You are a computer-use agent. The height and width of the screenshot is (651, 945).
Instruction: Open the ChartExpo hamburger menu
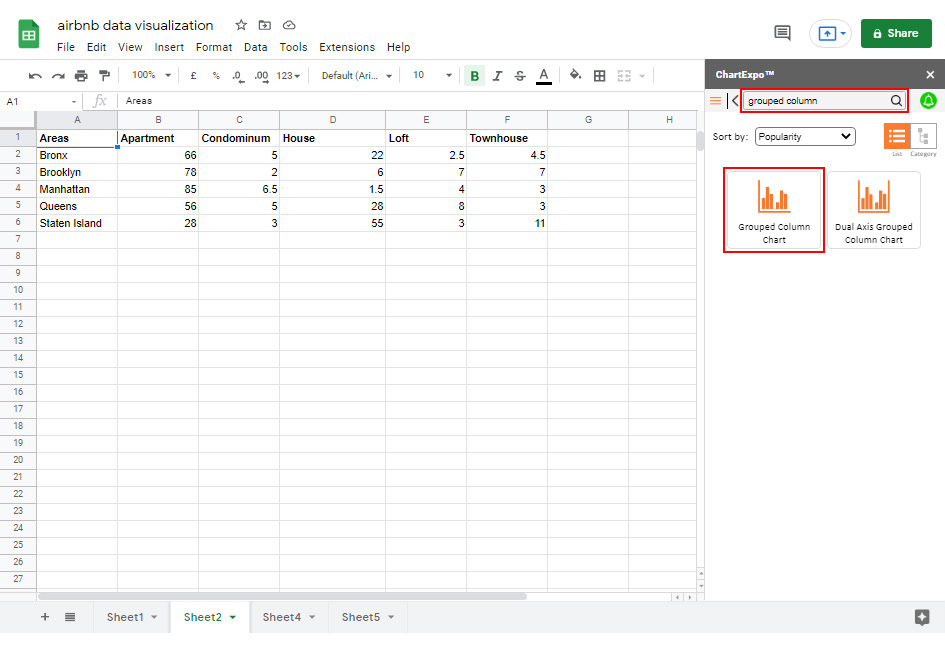click(715, 101)
